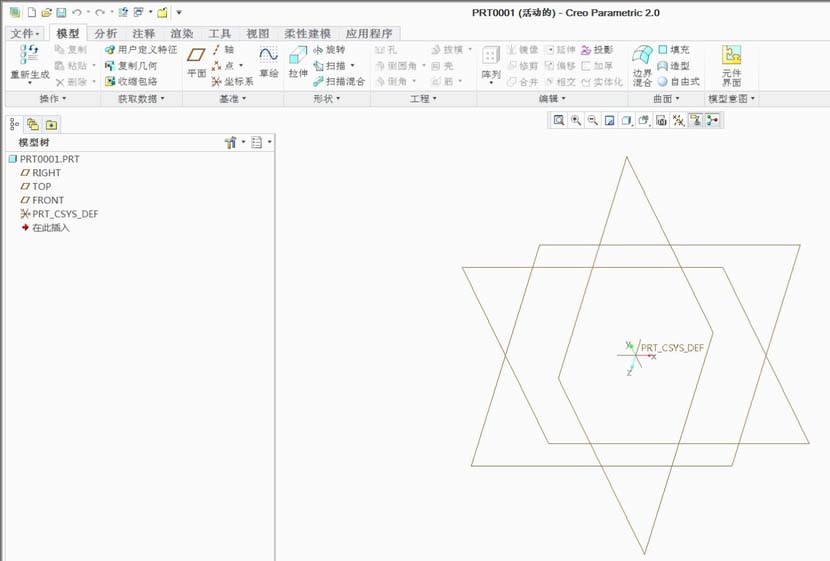Select PRT0001.PRT in model tree
The width and height of the screenshot is (830, 561).
[44, 159]
